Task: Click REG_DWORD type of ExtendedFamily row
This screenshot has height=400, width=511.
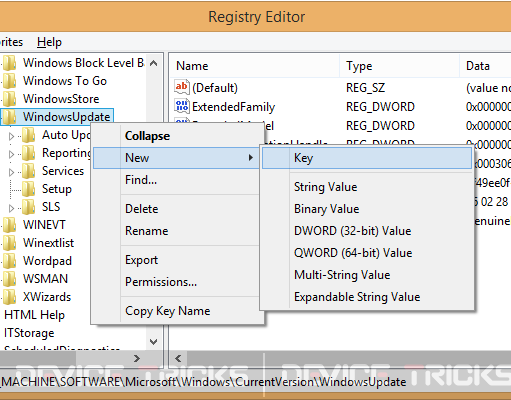Action: tap(380, 107)
